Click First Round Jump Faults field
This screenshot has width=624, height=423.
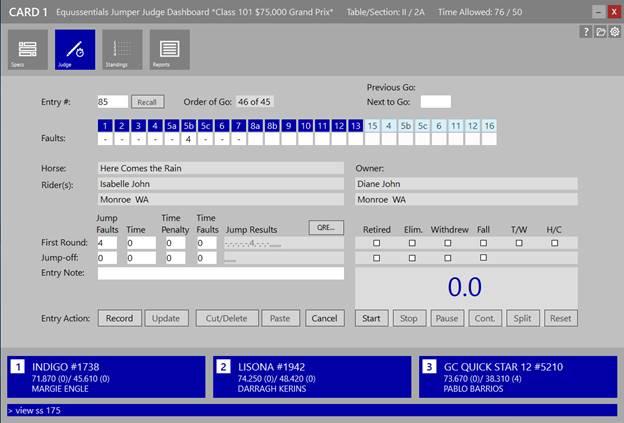click(107, 243)
